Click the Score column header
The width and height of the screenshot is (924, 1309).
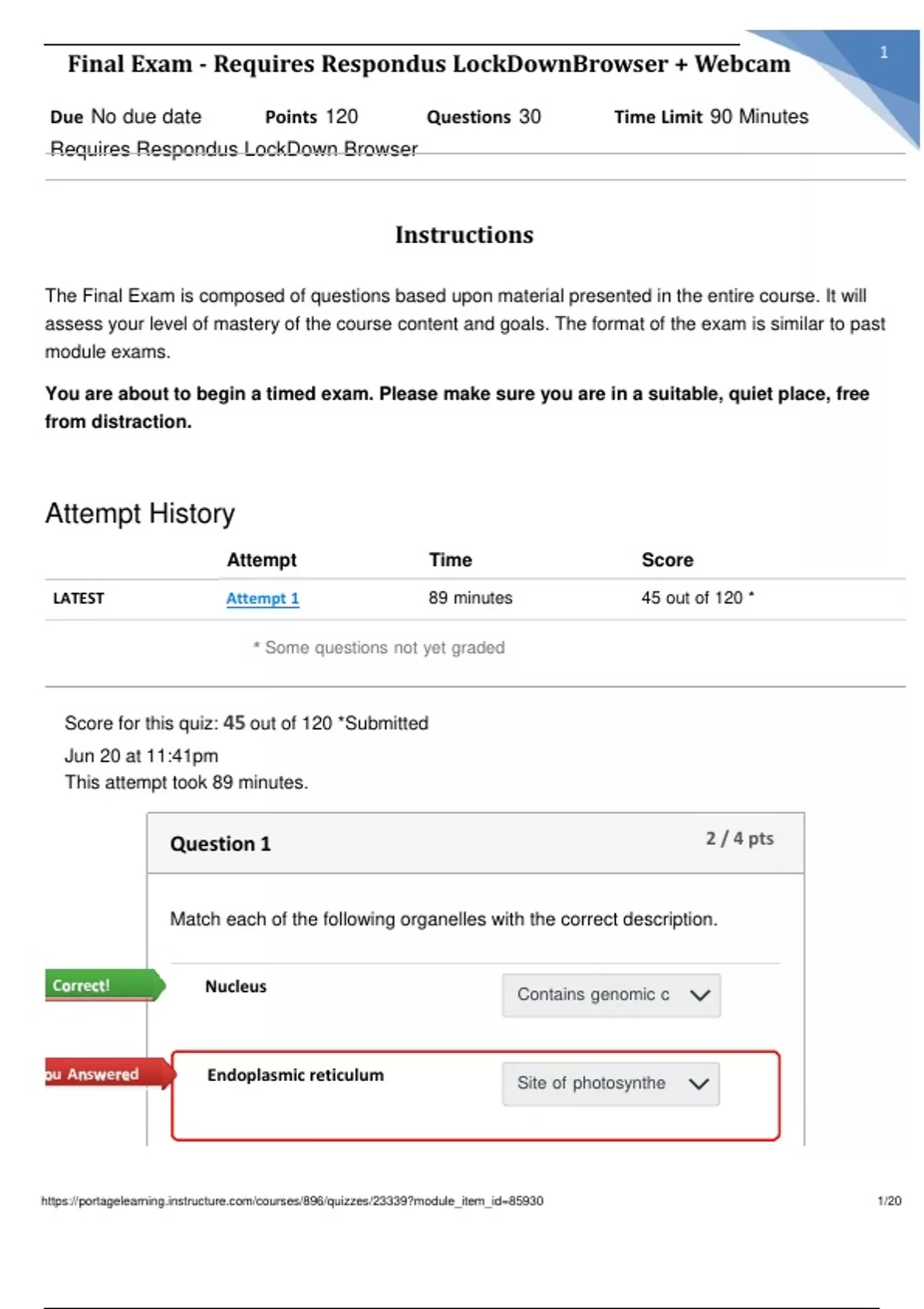coord(667,560)
